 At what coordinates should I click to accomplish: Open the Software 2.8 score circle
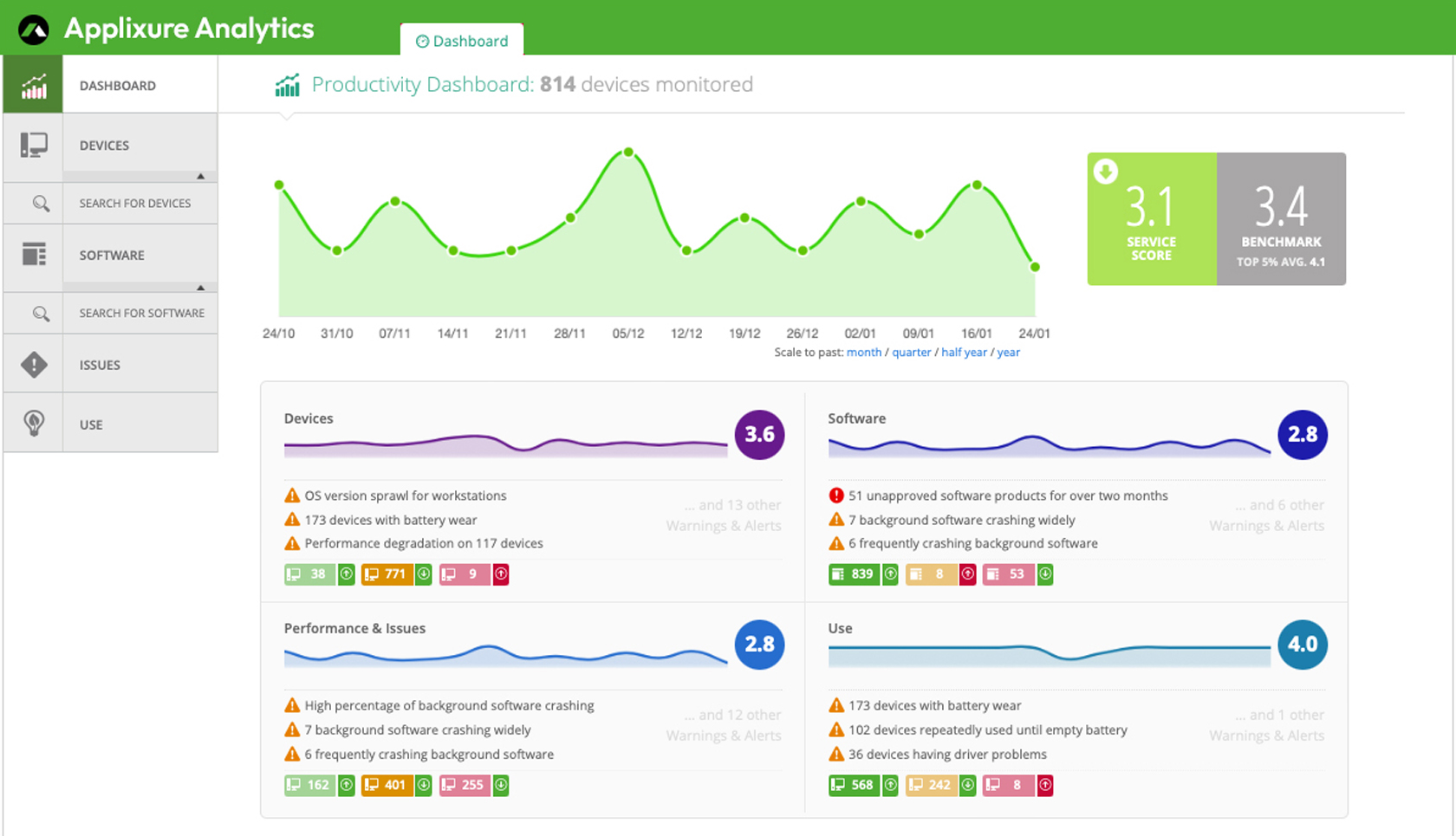click(x=1303, y=434)
